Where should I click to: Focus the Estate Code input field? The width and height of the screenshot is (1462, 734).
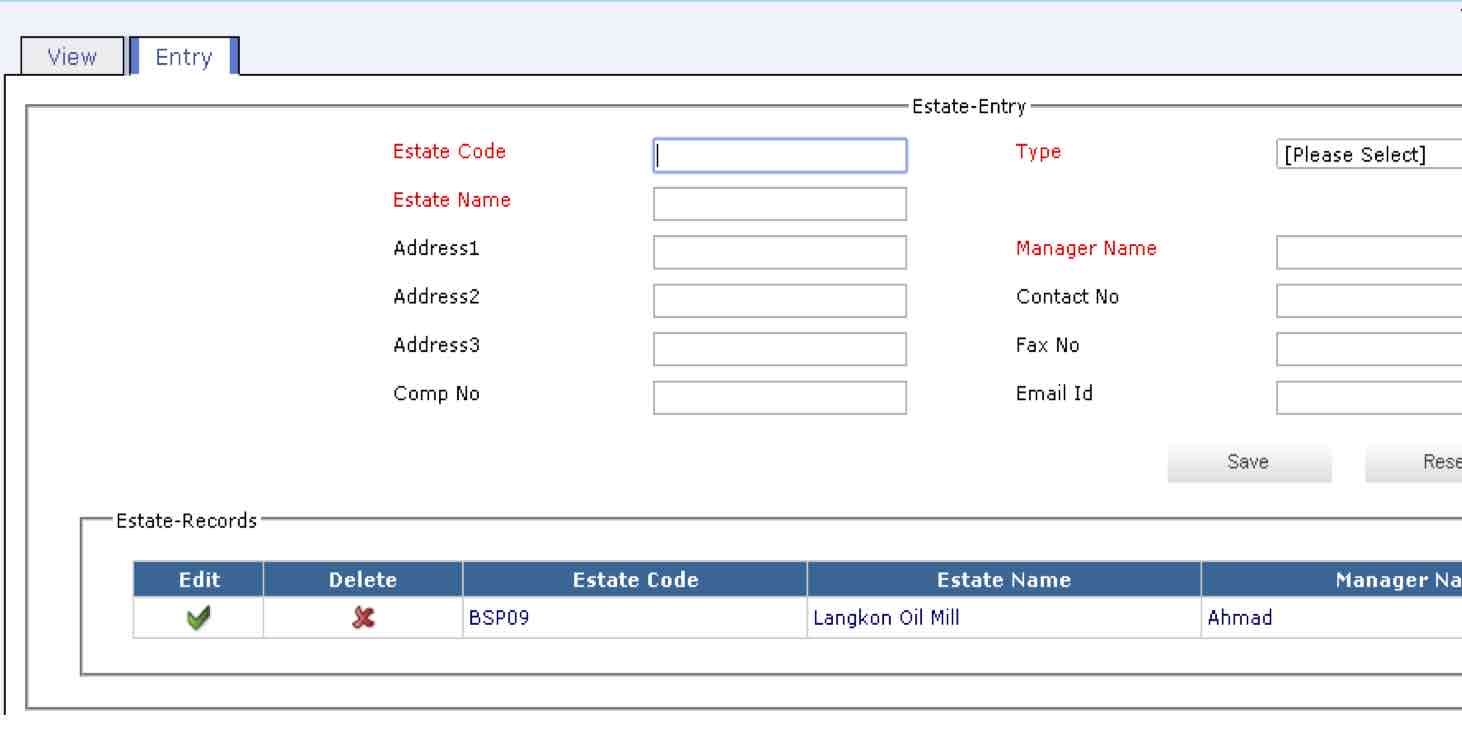coord(779,156)
